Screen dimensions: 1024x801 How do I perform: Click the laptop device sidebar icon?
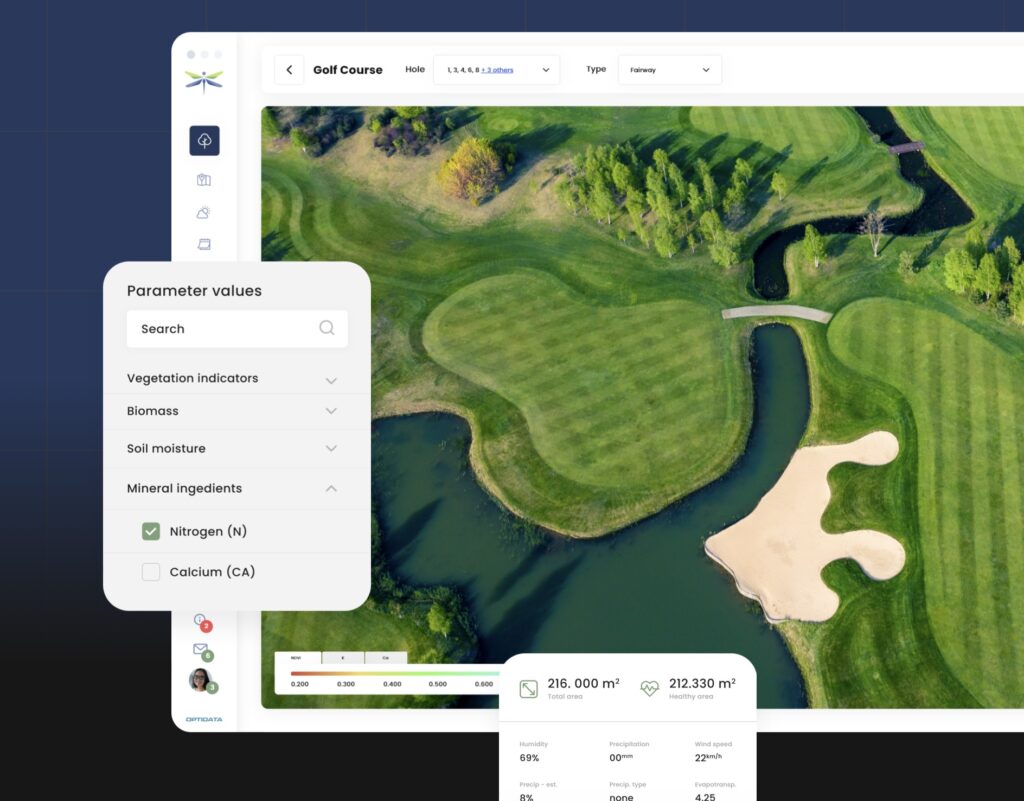pos(204,244)
